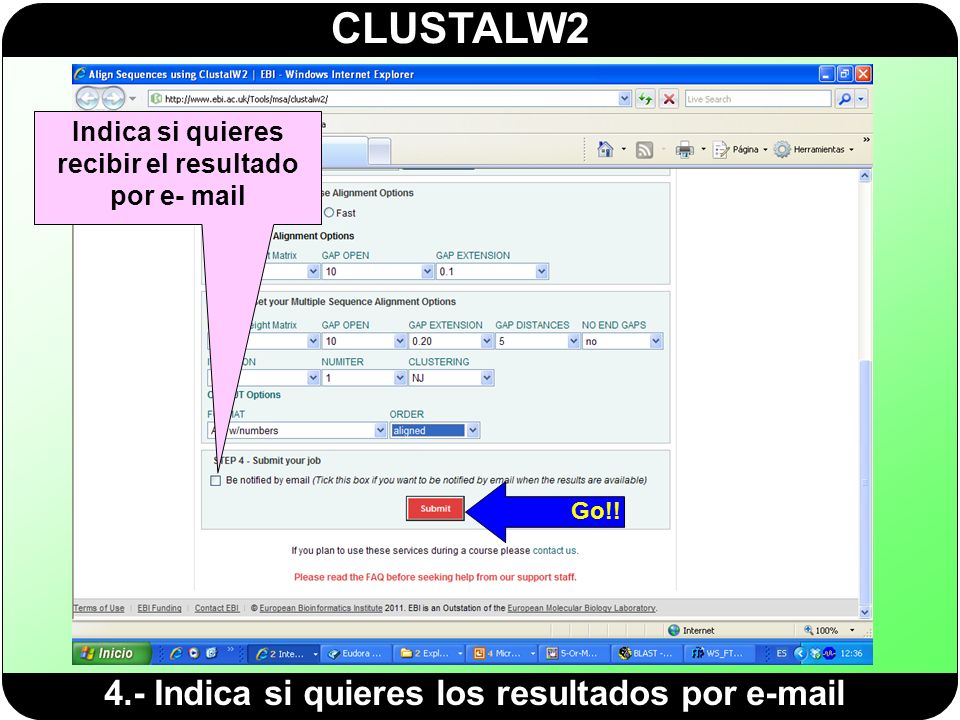This screenshot has width=960, height=720.
Task: Click the Live Search magnifier icon
Action: coord(844,99)
